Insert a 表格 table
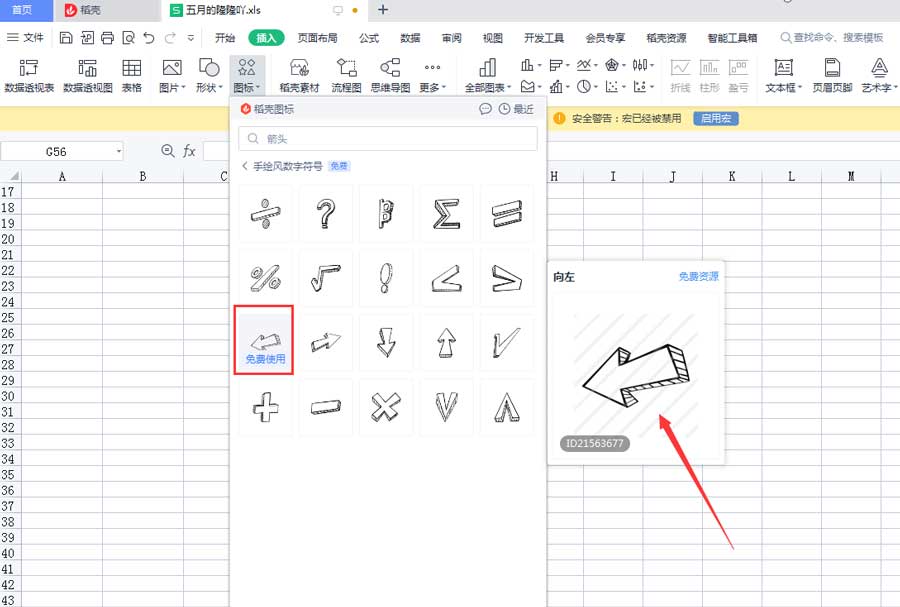 (x=131, y=75)
